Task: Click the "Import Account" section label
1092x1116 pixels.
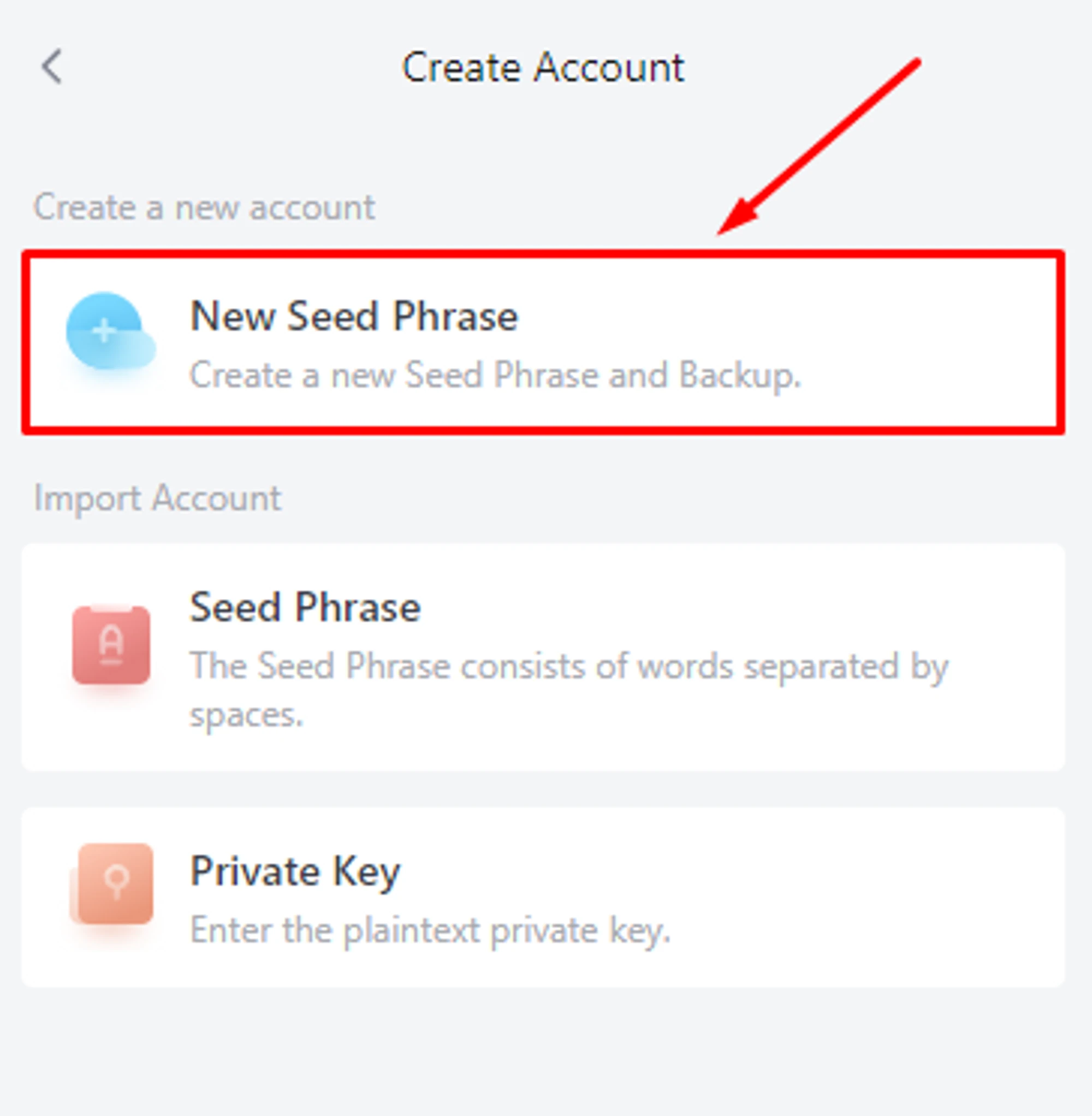Action: (x=158, y=497)
